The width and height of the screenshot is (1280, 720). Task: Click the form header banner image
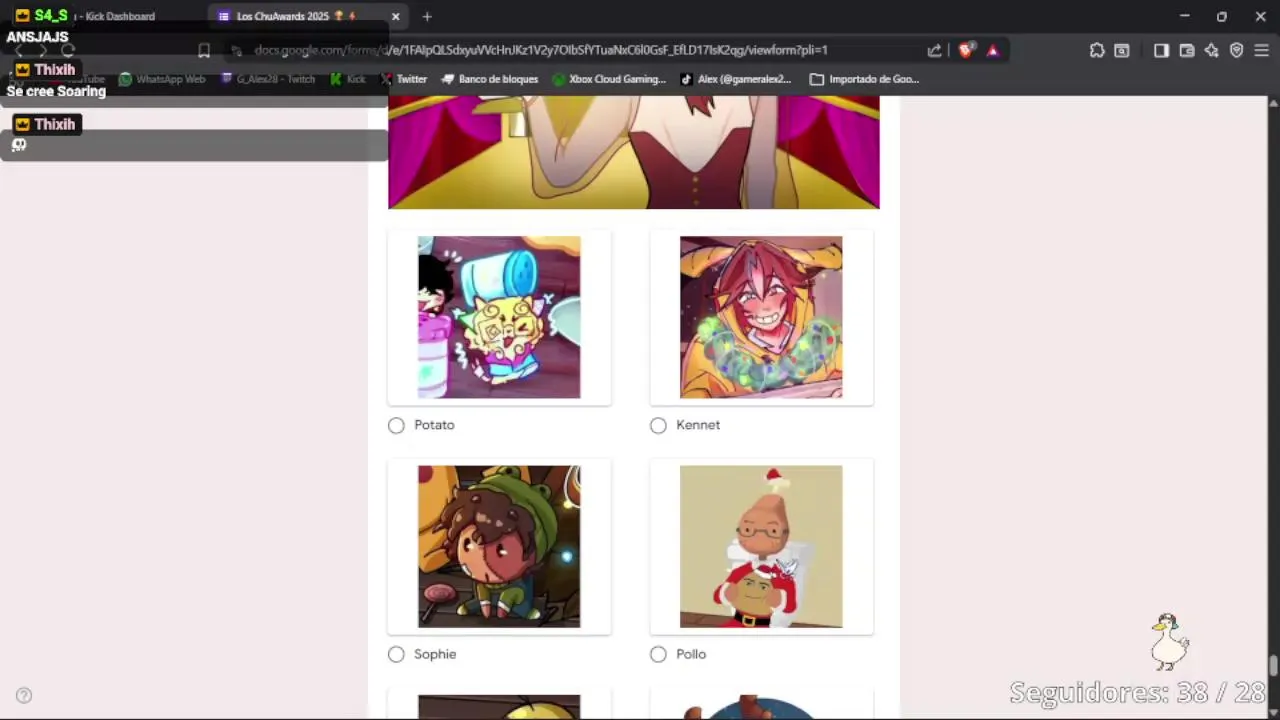pyautogui.click(x=634, y=152)
